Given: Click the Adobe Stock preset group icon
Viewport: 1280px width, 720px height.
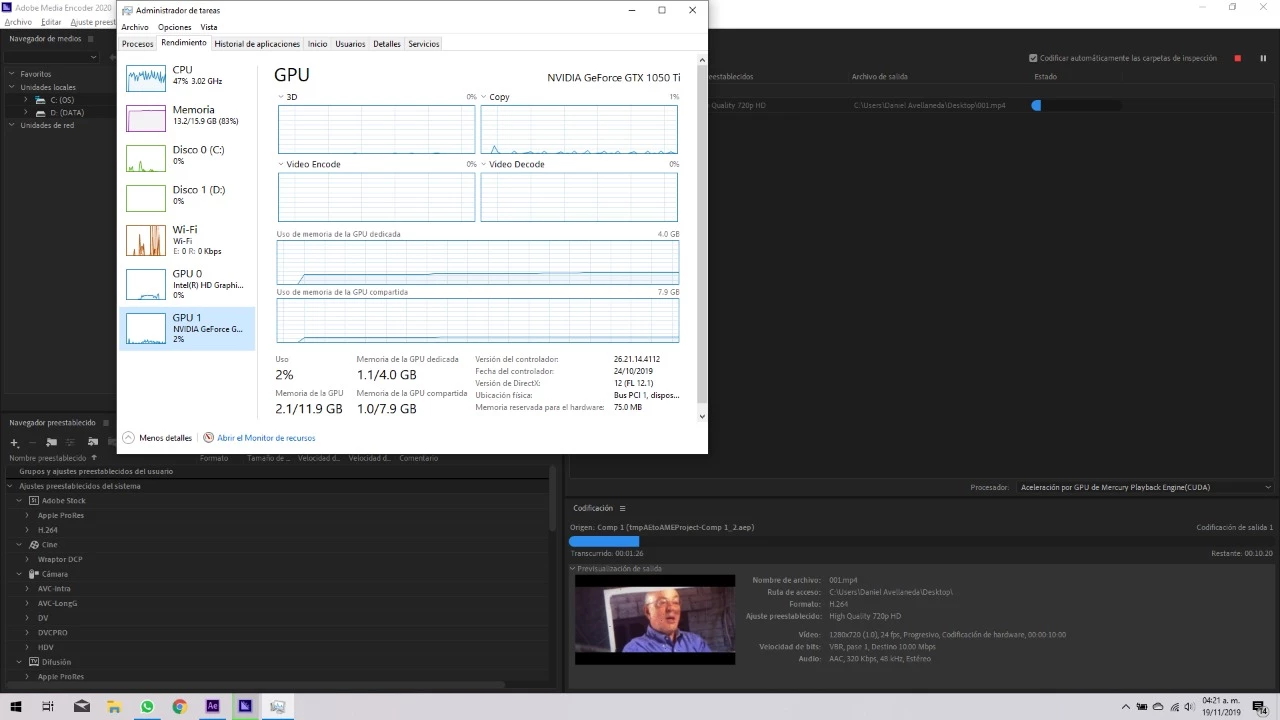Looking at the screenshot, I should coord(33,500).
